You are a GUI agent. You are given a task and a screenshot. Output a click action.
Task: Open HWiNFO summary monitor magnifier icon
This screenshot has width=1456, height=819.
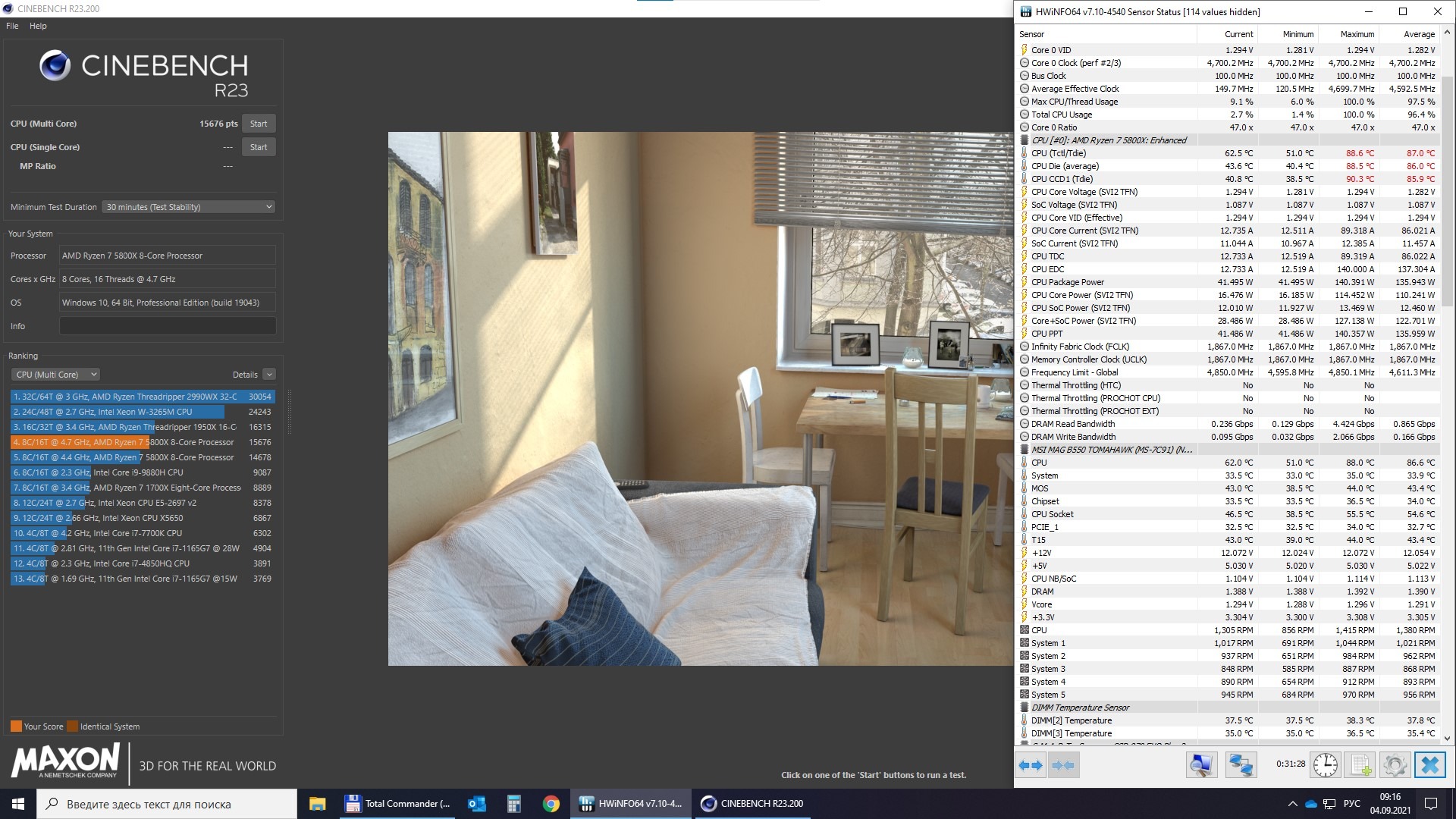click(1201, 765)
